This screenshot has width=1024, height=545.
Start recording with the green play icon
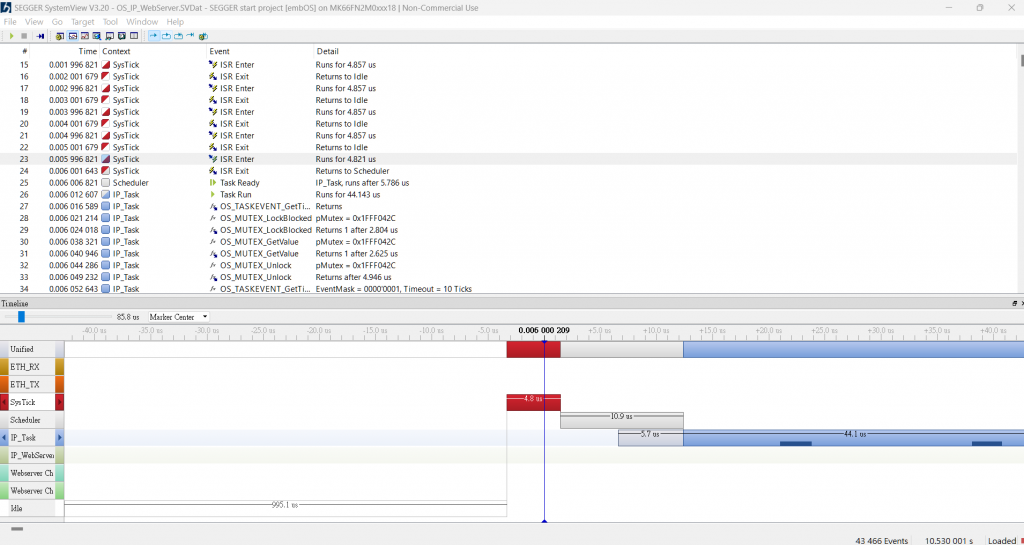point(11,36)
